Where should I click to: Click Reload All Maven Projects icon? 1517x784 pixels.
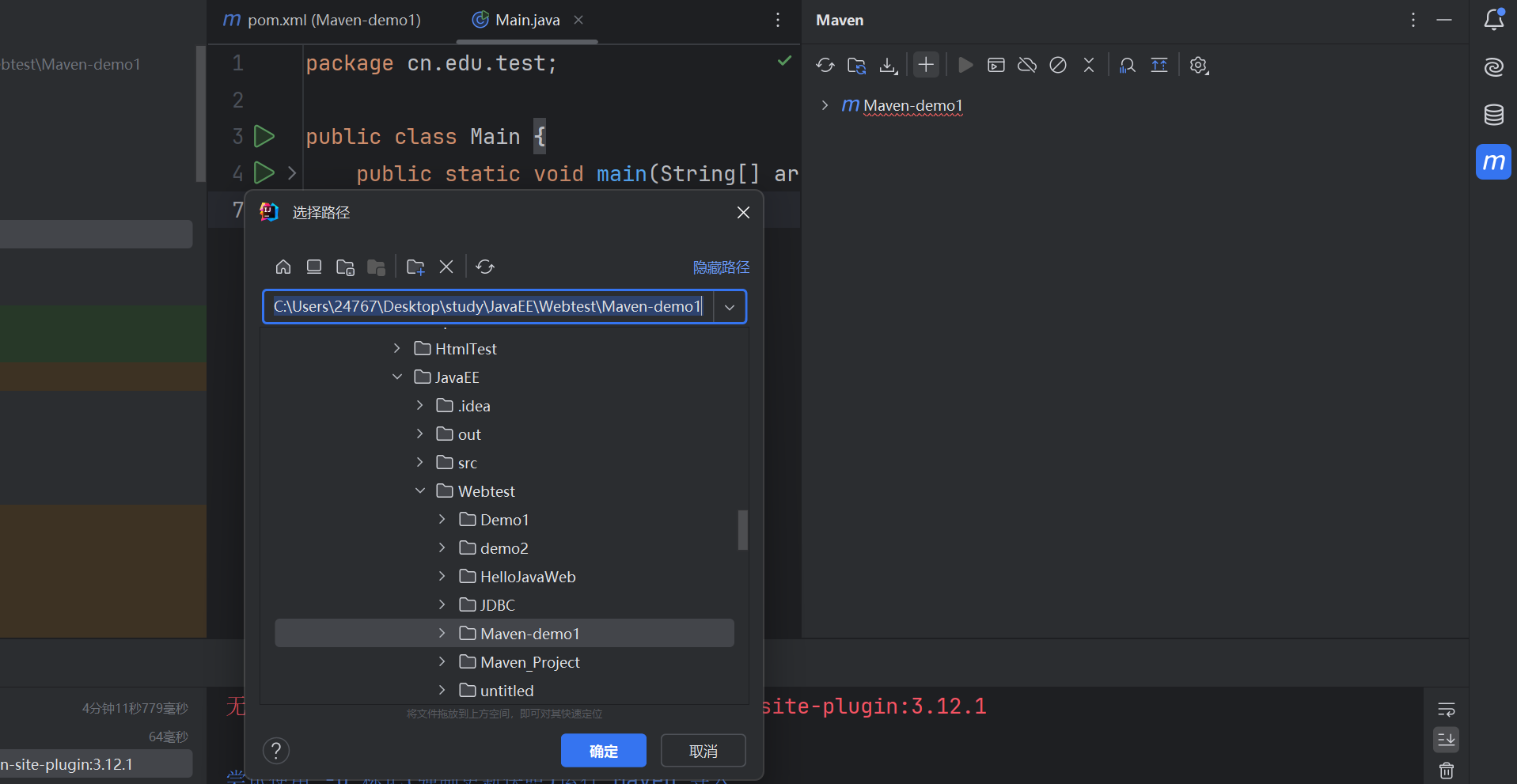coord(825,65)
